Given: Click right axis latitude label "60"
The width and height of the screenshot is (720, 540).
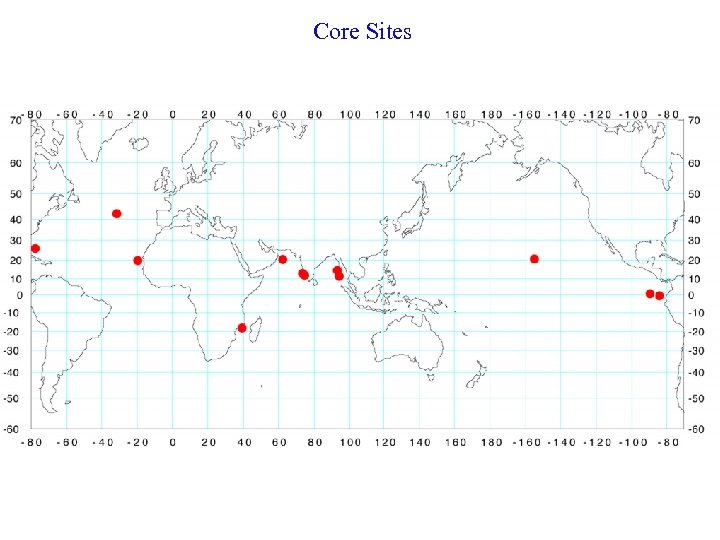Looking at the screenshot, I should 694,163.
